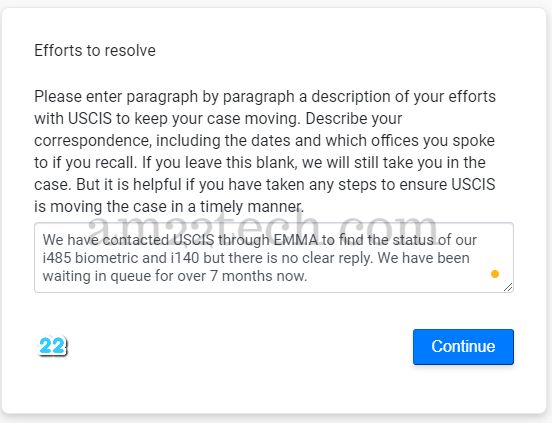Place cursor after '7 months now.'
The height and width of the screenshot is (423, 552).
point(308,276)
